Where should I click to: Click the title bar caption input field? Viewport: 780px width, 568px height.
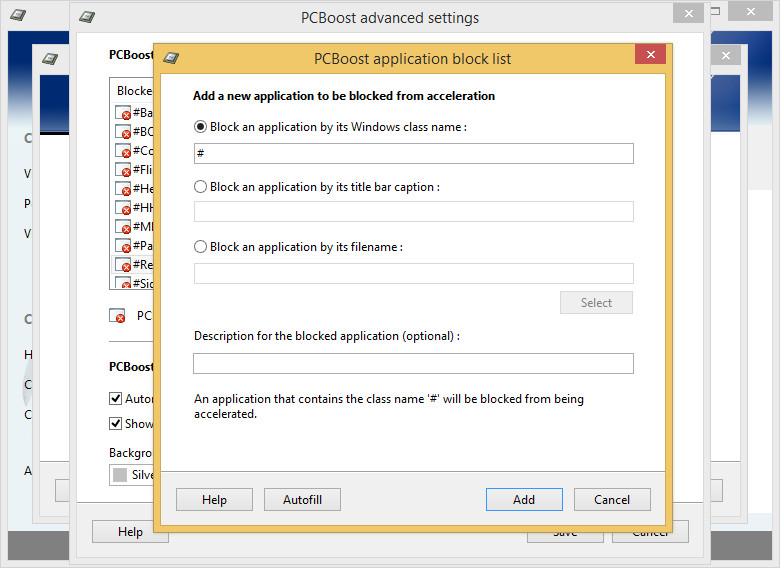click(x=413, y=211)
